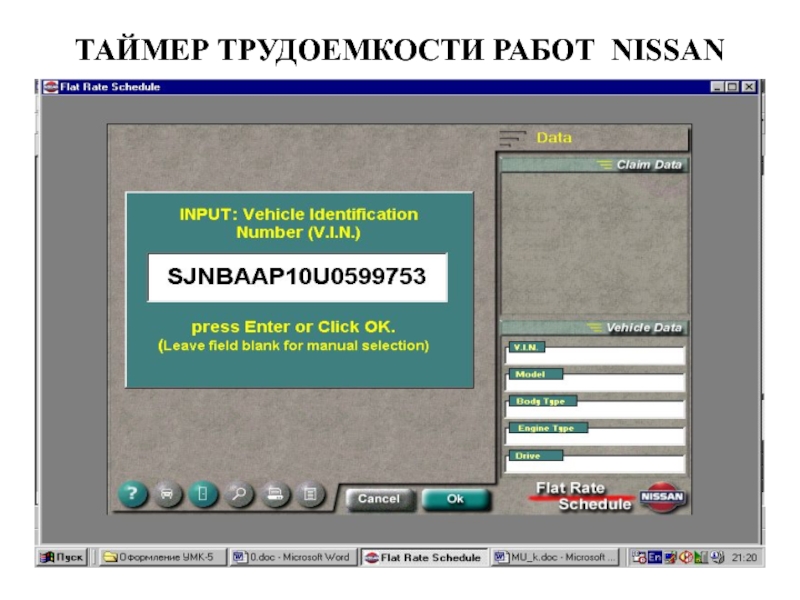Open the Пуск start menu
Screen dimensions: 800x600
point(62,557)
